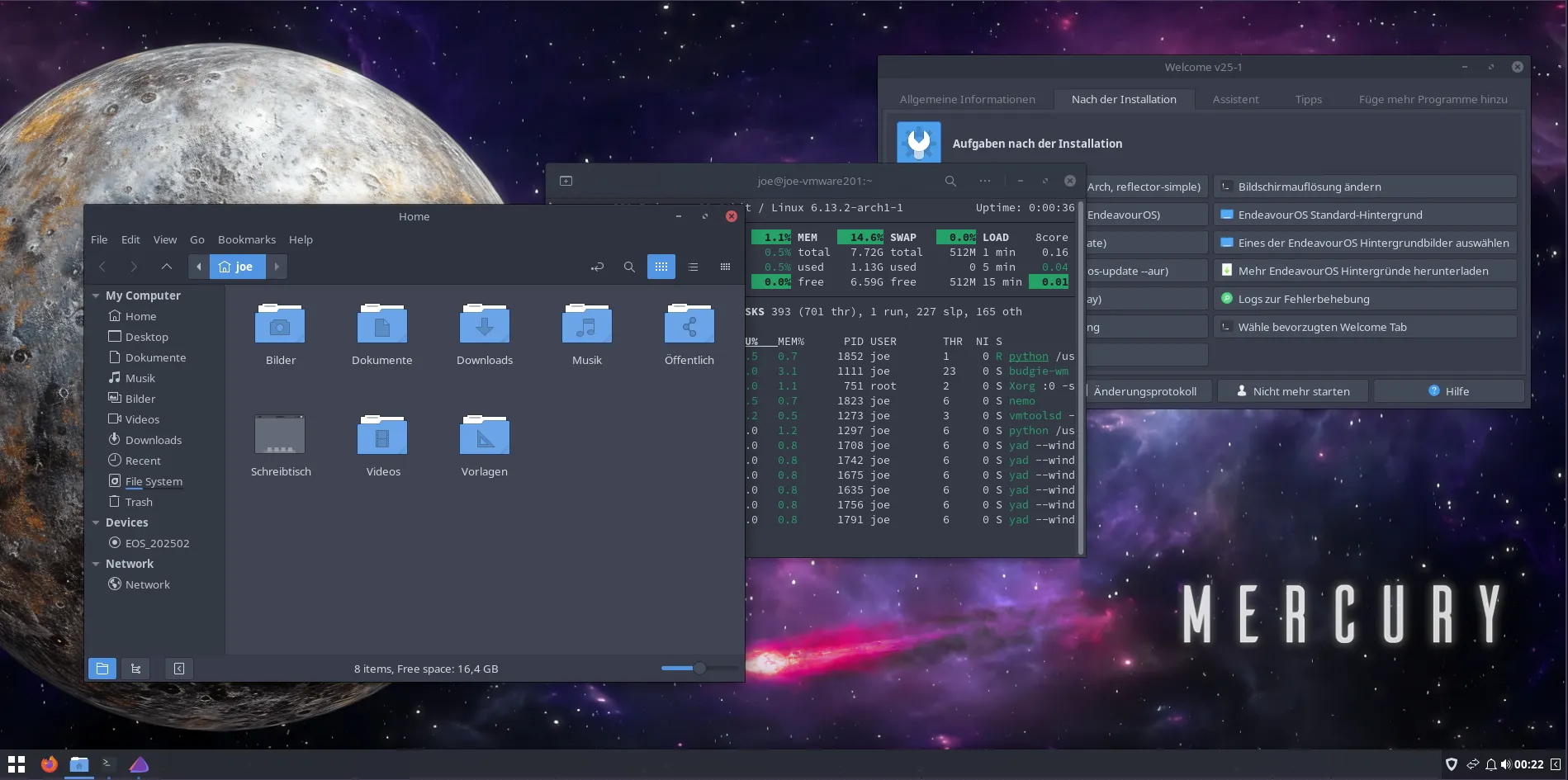Open Trash in the file manager sidebar
The image size is (1568, 780).
click(x=130, y=502)
